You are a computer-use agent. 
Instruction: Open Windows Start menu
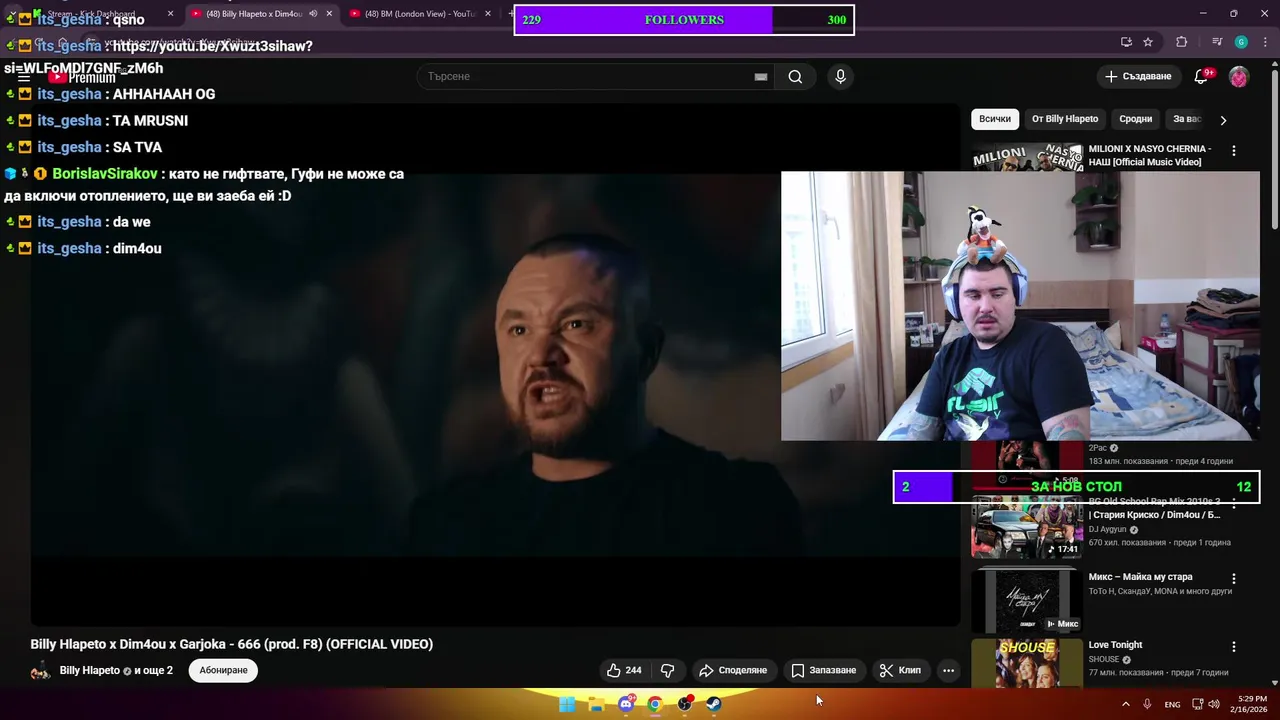567,704
